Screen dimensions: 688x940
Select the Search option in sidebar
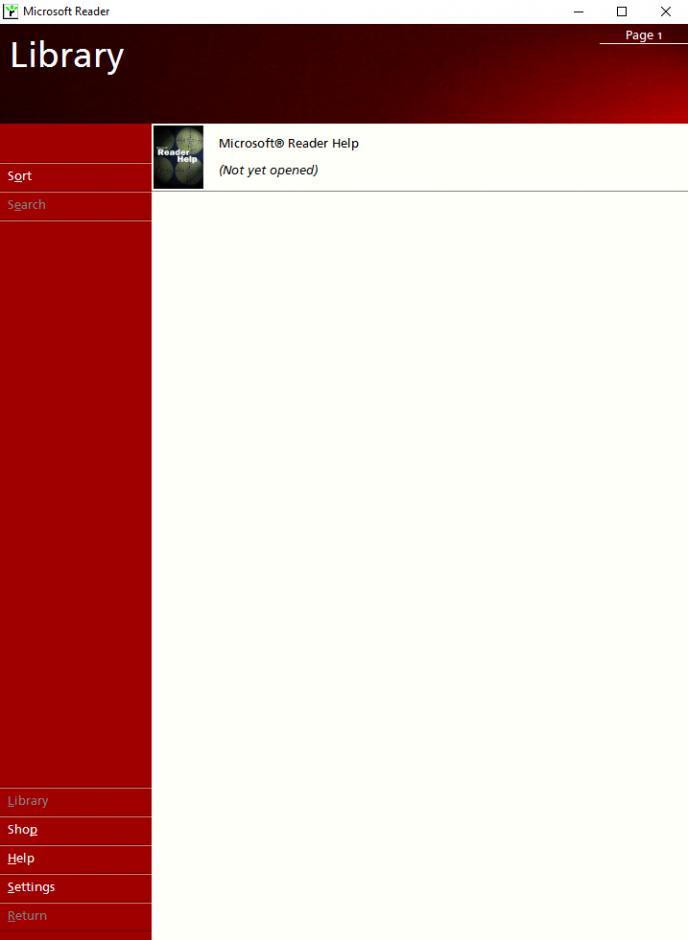[27, 205]
